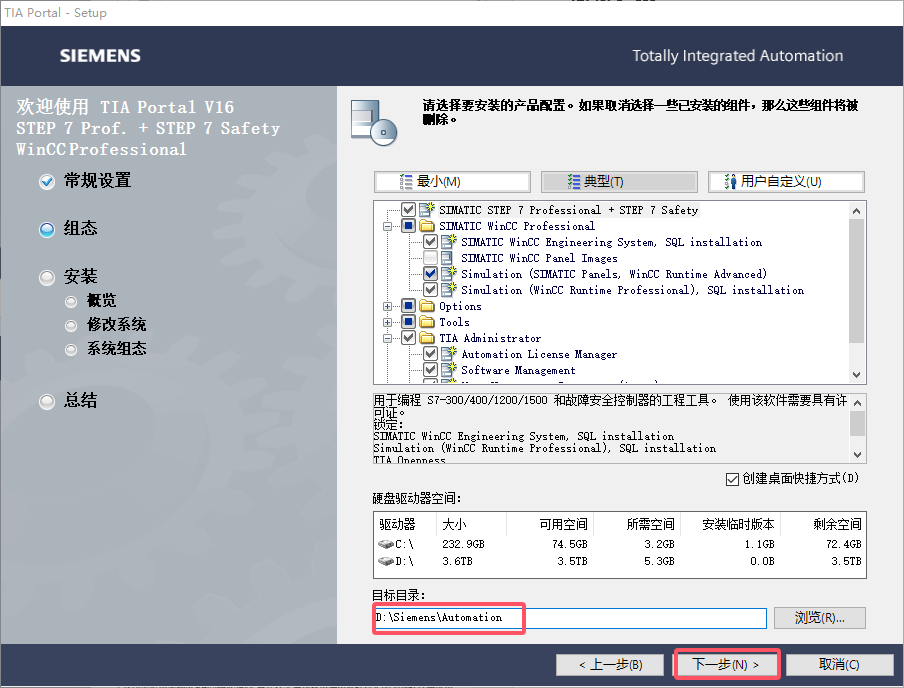Select the SIMATIC WinCC Panel Images row
Viewport: 904px width, 688px height.
click(539, 258)
